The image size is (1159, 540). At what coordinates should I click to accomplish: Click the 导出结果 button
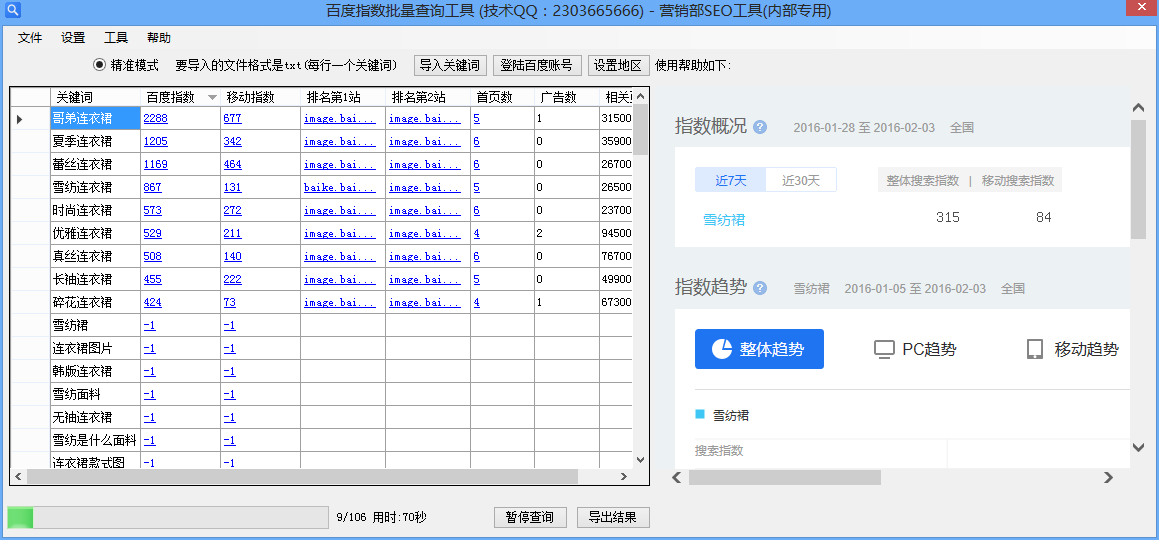pos(614,517)
